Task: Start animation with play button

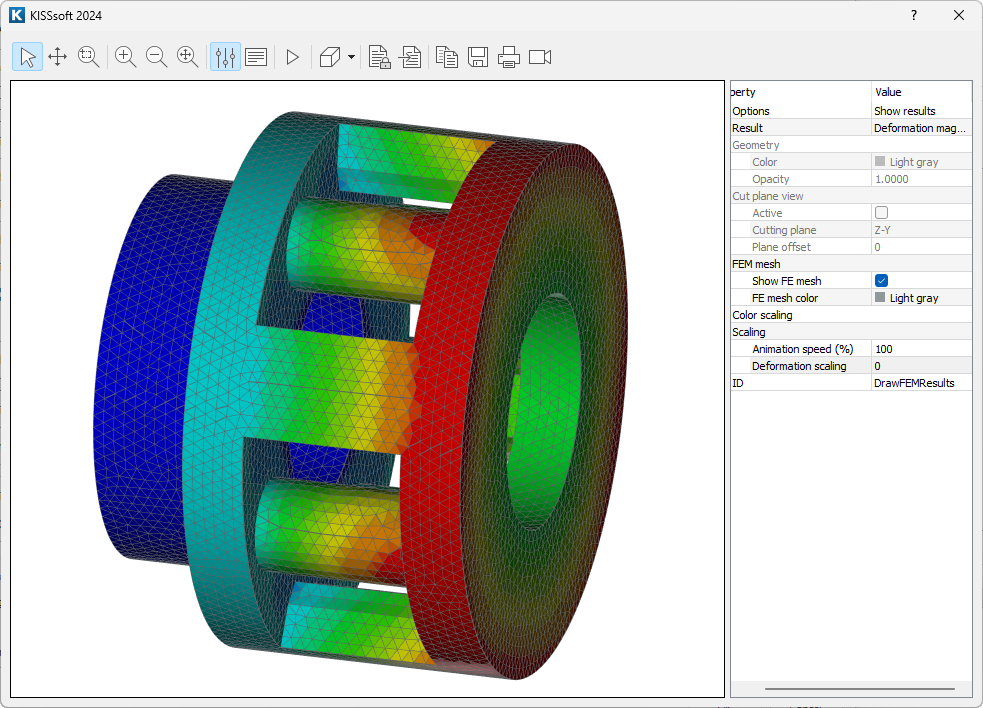Action: click(x=292, y=57)
